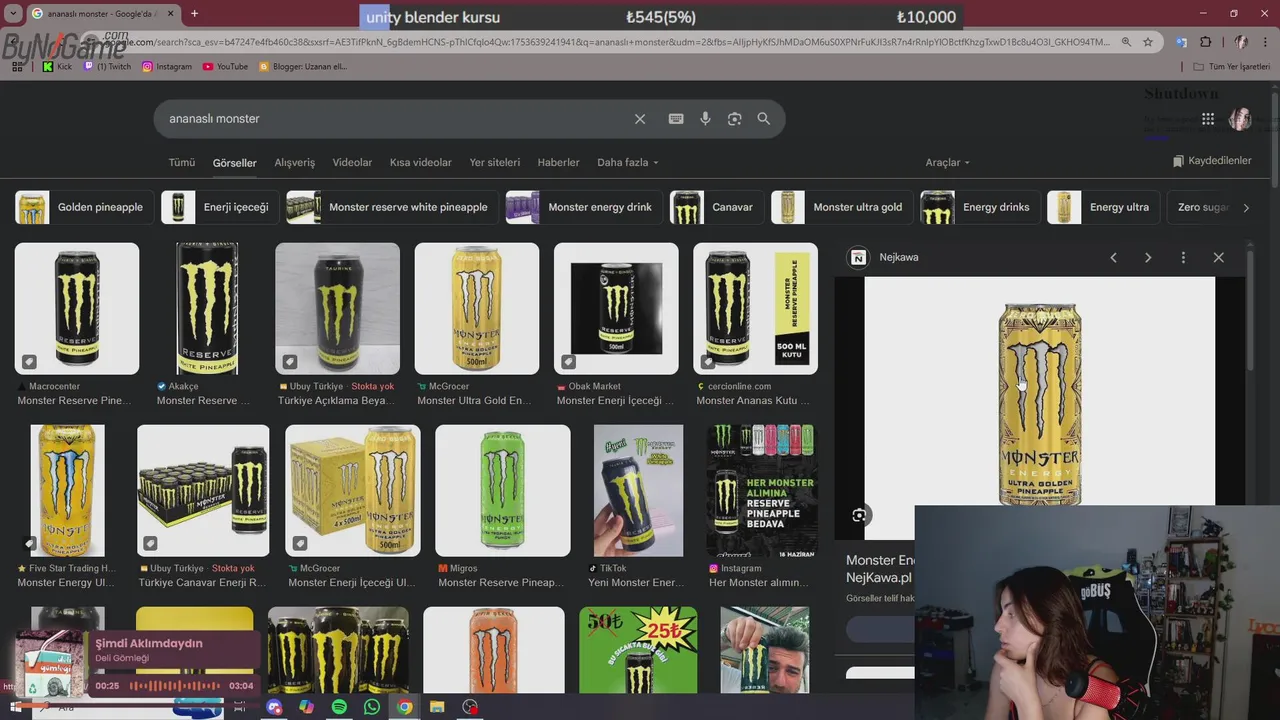Image resolution: width=1280 pixels, height=720 pixels.
Task: Clear the search box text
Action: [x=640, y=119]
